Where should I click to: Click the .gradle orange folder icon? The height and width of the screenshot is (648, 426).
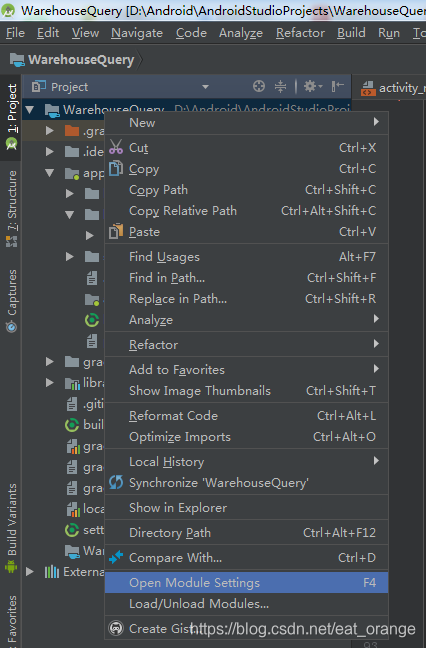(x=72, y=131)
